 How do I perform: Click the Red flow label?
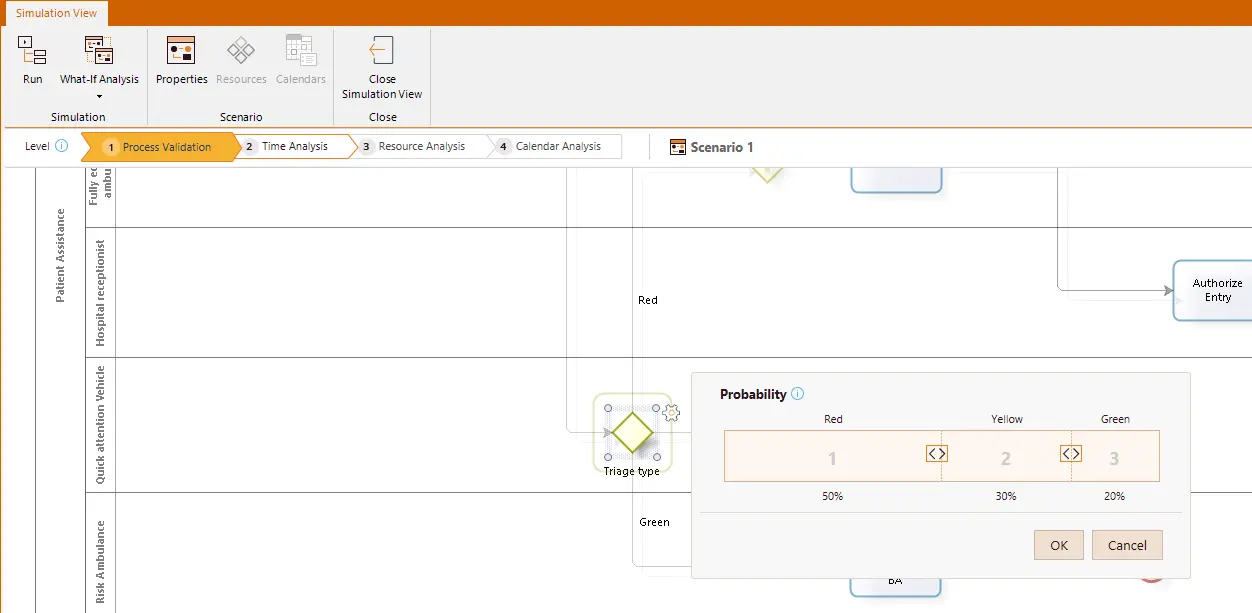(x=648, y=300)
